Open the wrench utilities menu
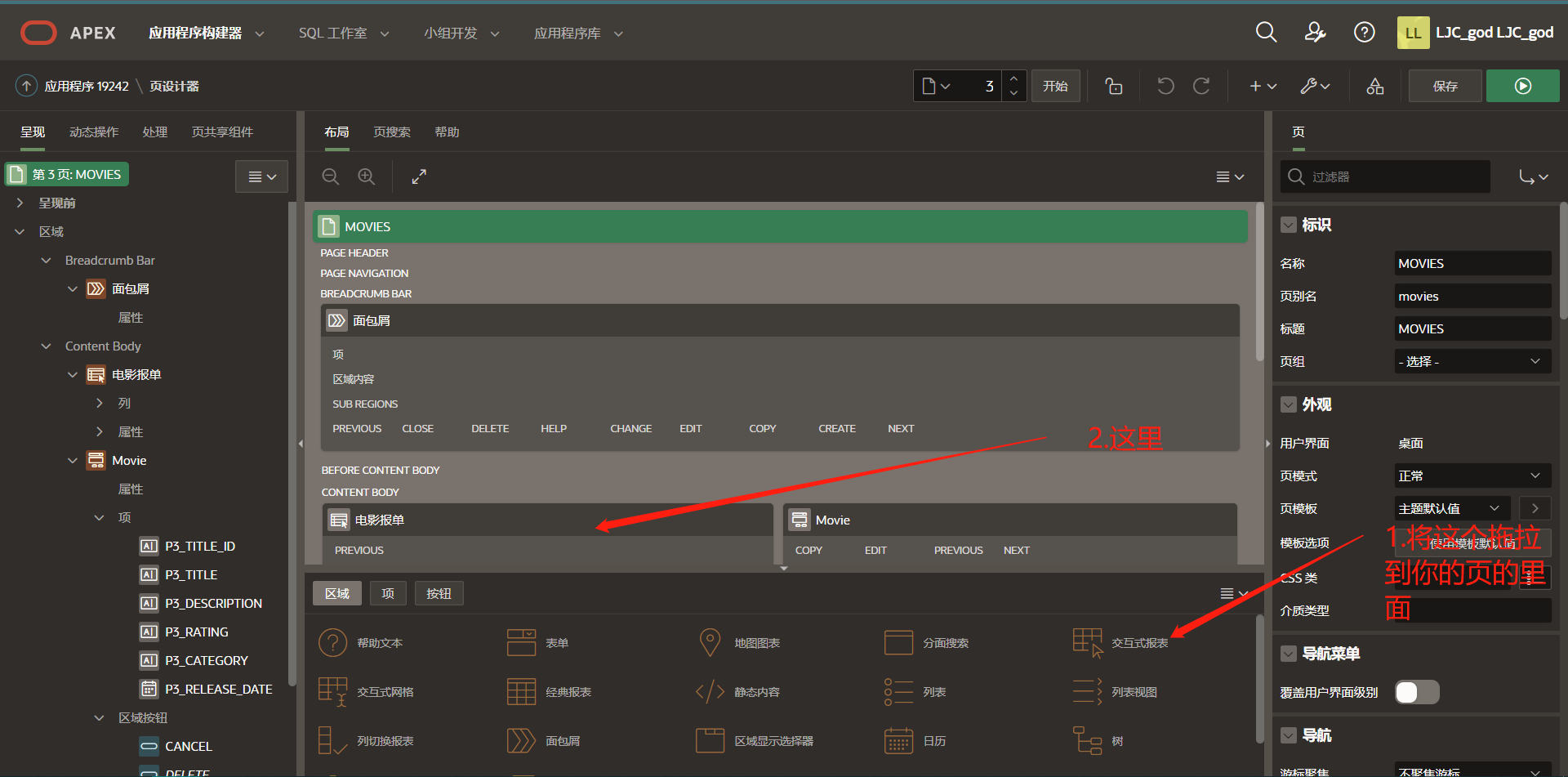Image resolution: width=1568 pixels, height=777 pixels. 1315,86
